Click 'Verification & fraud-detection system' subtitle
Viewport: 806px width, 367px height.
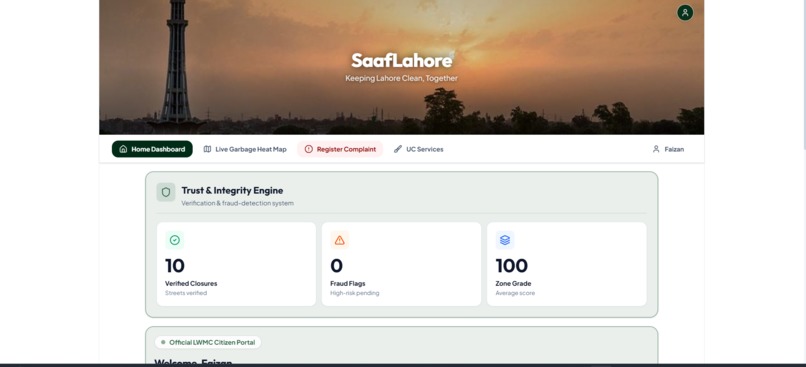pos(237,204)
